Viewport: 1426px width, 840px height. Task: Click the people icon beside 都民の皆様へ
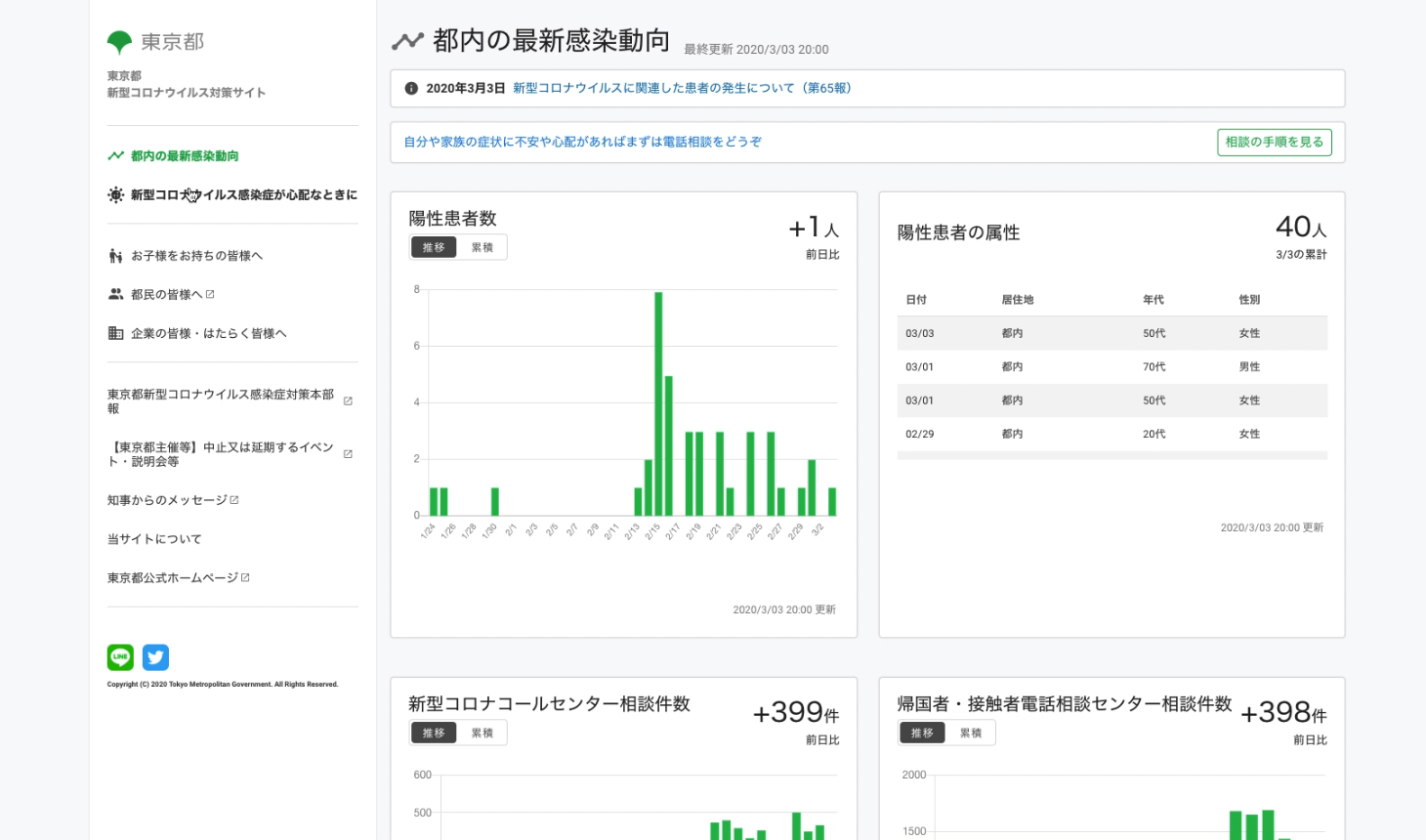click(115, 294)
